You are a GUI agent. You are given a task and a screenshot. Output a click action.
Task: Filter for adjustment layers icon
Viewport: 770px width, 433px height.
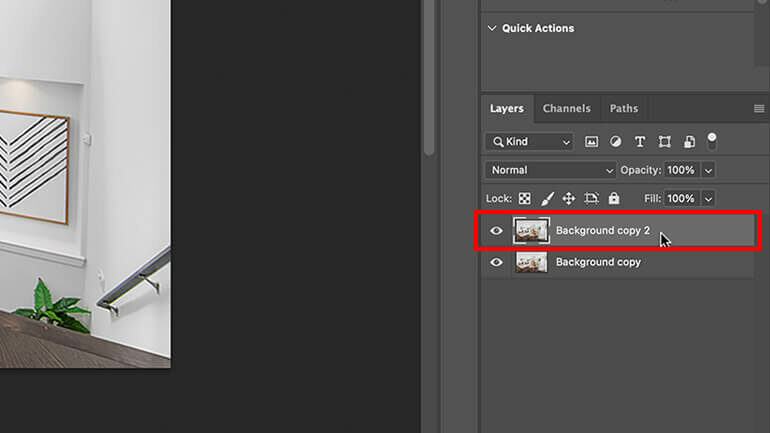(x=615, y=142)
